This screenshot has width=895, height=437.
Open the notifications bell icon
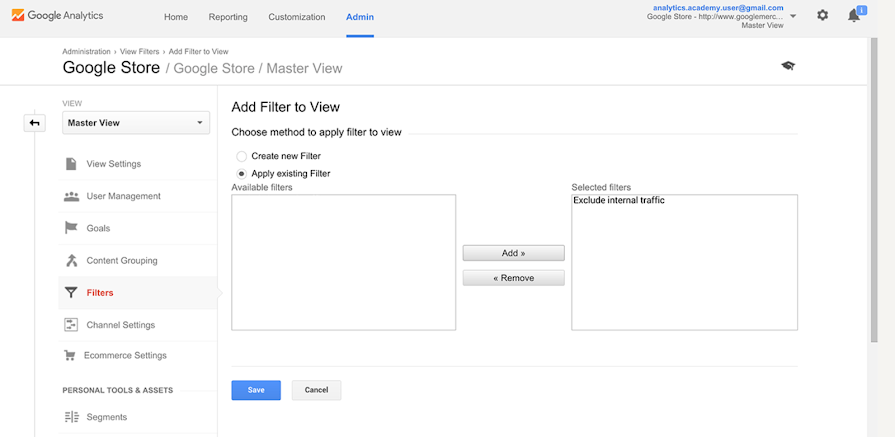pyautogui.click(x=854, y=16)
